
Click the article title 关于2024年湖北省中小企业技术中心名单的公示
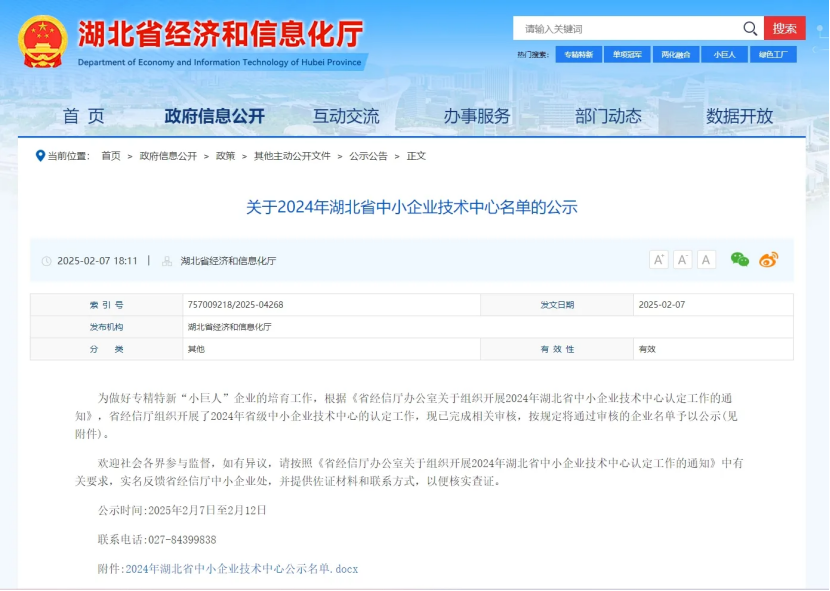pyautogui.click(x=412, y=207)
